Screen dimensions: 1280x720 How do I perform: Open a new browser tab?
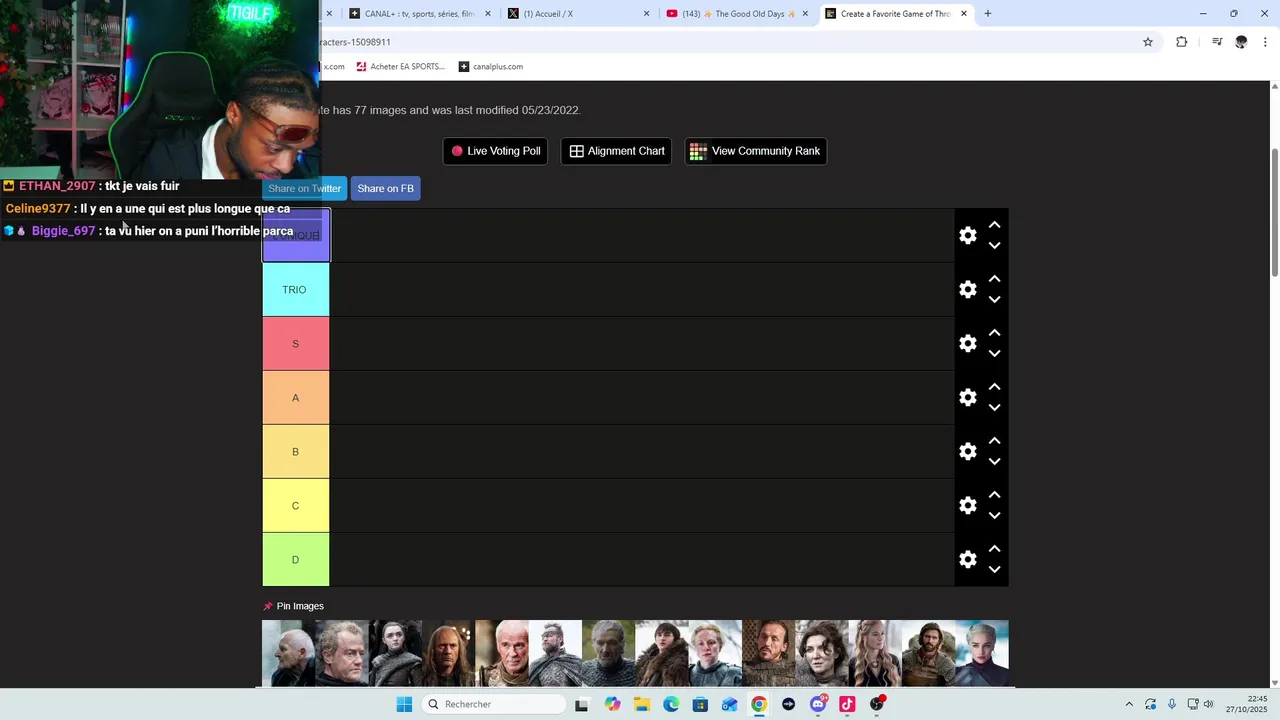pos(988,14)
